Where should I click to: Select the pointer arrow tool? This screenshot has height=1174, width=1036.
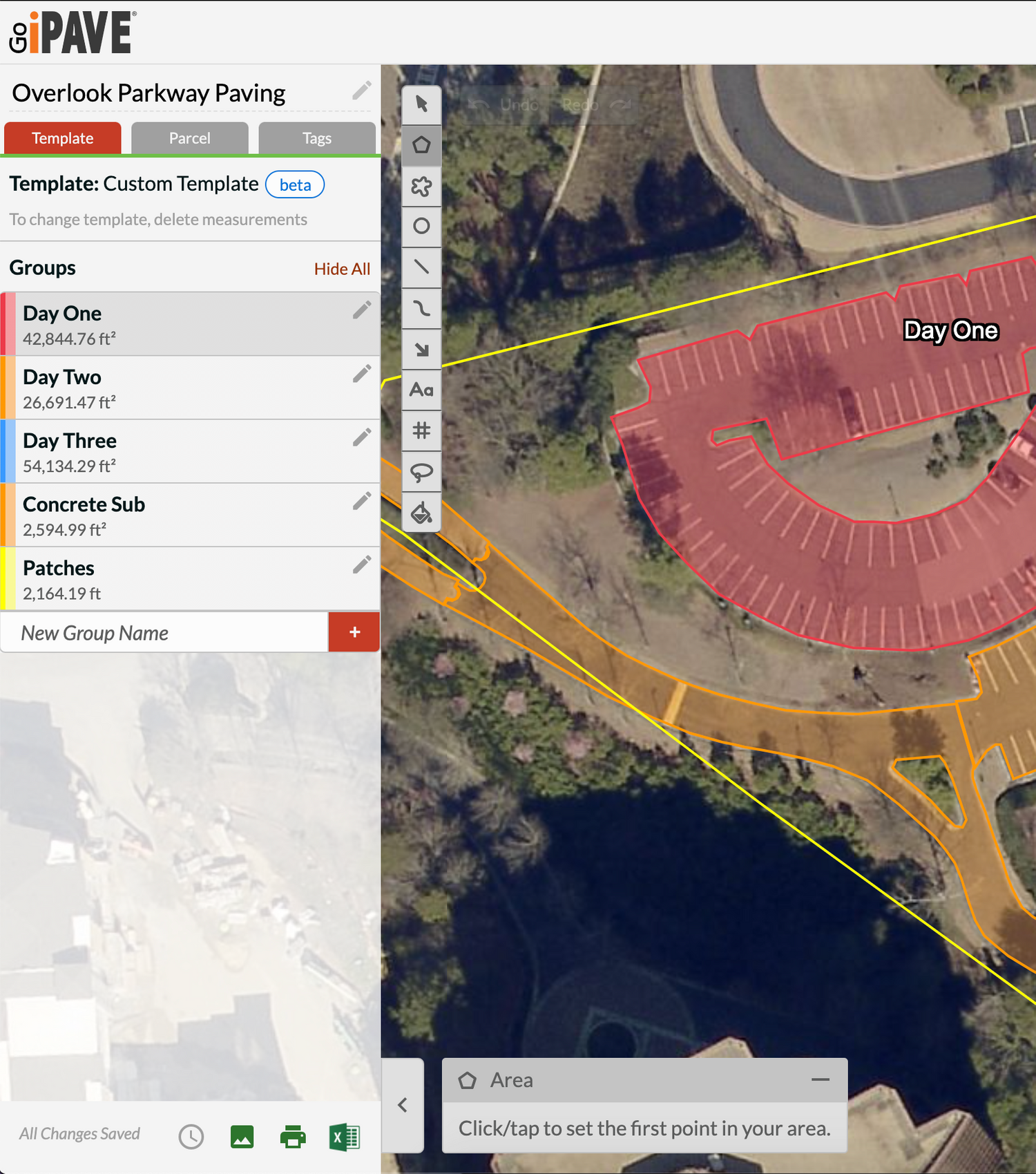pos(421,104)
